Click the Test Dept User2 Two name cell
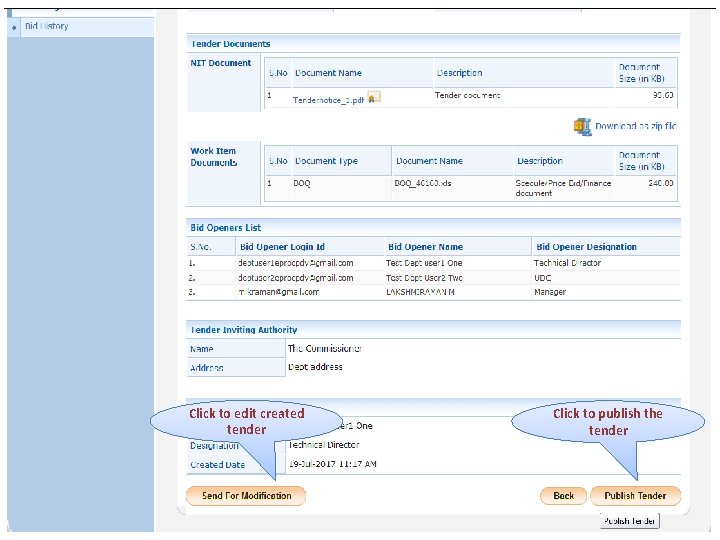 point(424,278)
